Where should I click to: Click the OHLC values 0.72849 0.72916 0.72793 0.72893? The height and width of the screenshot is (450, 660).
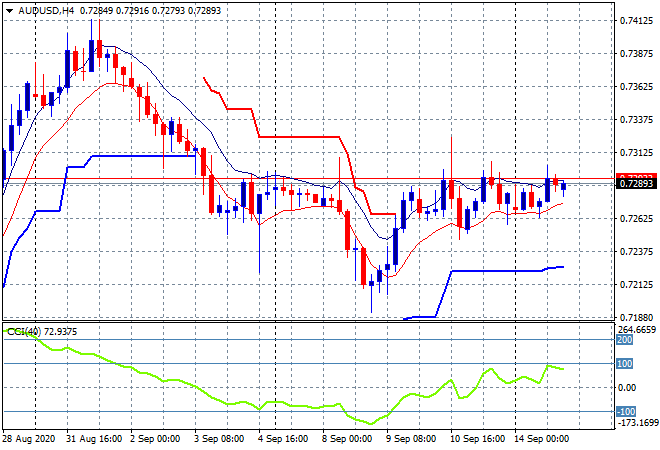point(151,11)
